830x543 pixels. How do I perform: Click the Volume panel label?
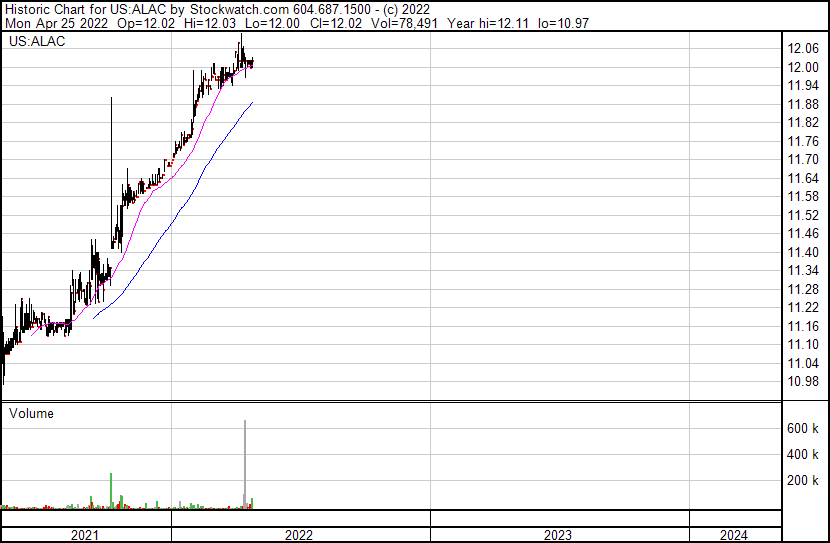tap(32, 413)
